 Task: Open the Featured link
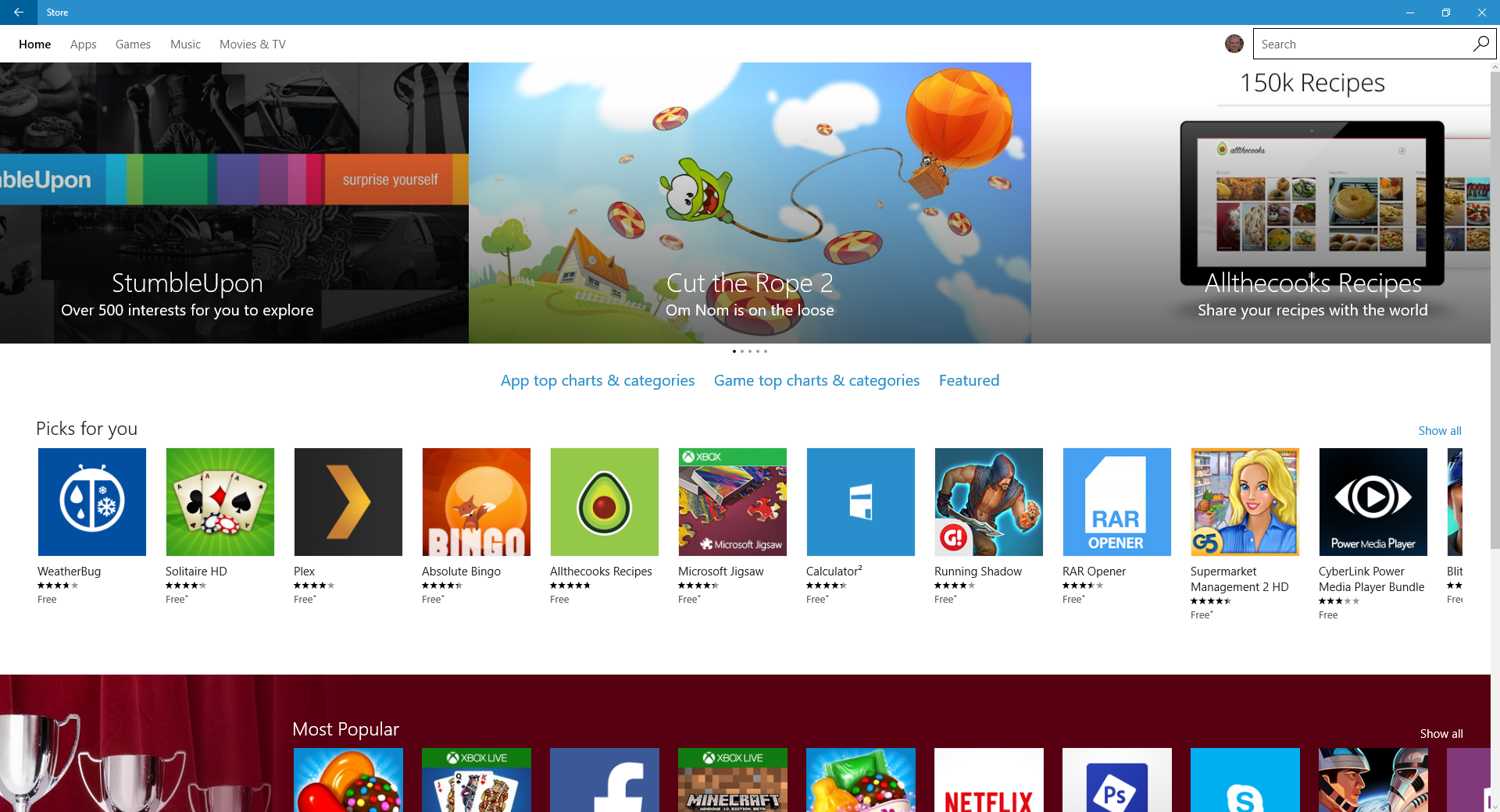pyautogui.click(x=969, y=380)
